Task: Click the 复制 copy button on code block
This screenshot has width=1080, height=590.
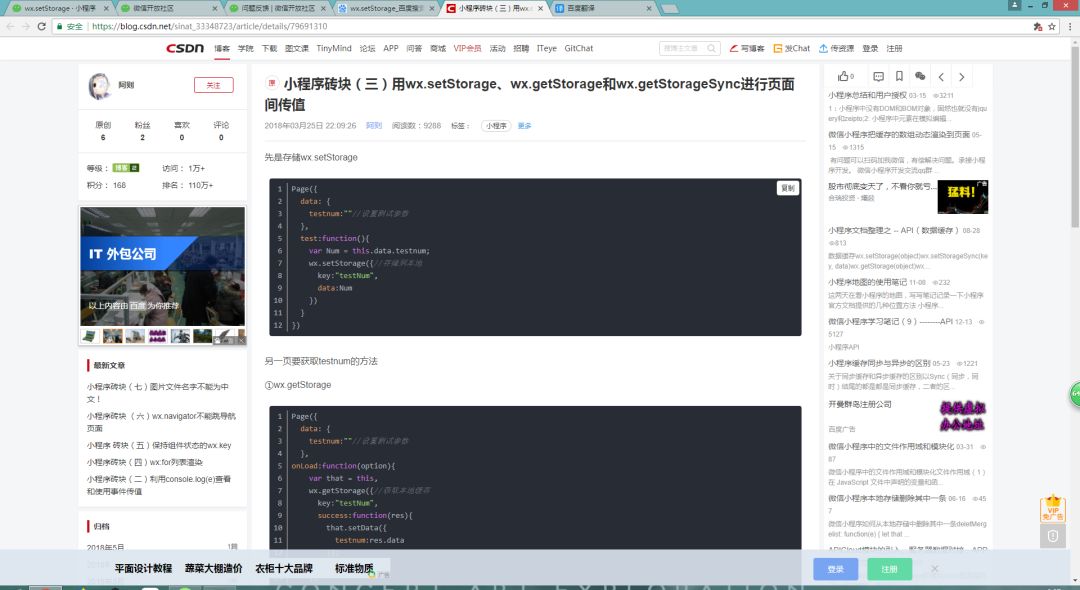Action: pos(788,188)
